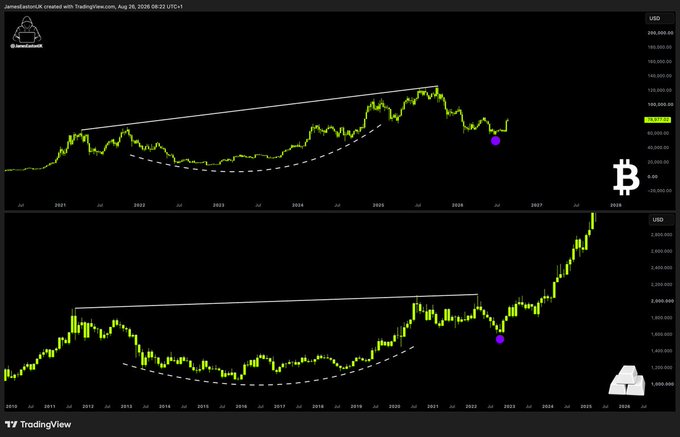
Task: Click the silver bars icon
Action: point(627,381)
